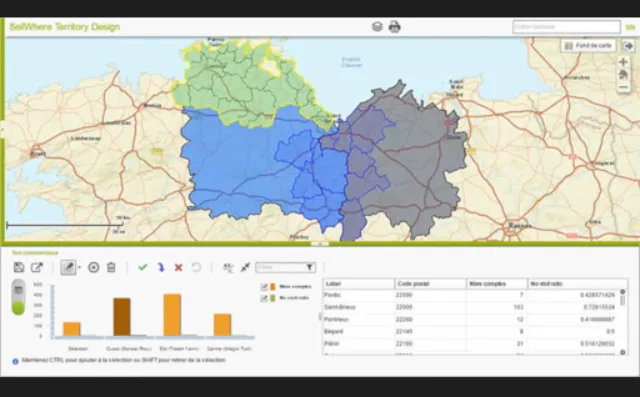Click postal code 22190 cell
The image size is (640, 397).
(430, 344)
